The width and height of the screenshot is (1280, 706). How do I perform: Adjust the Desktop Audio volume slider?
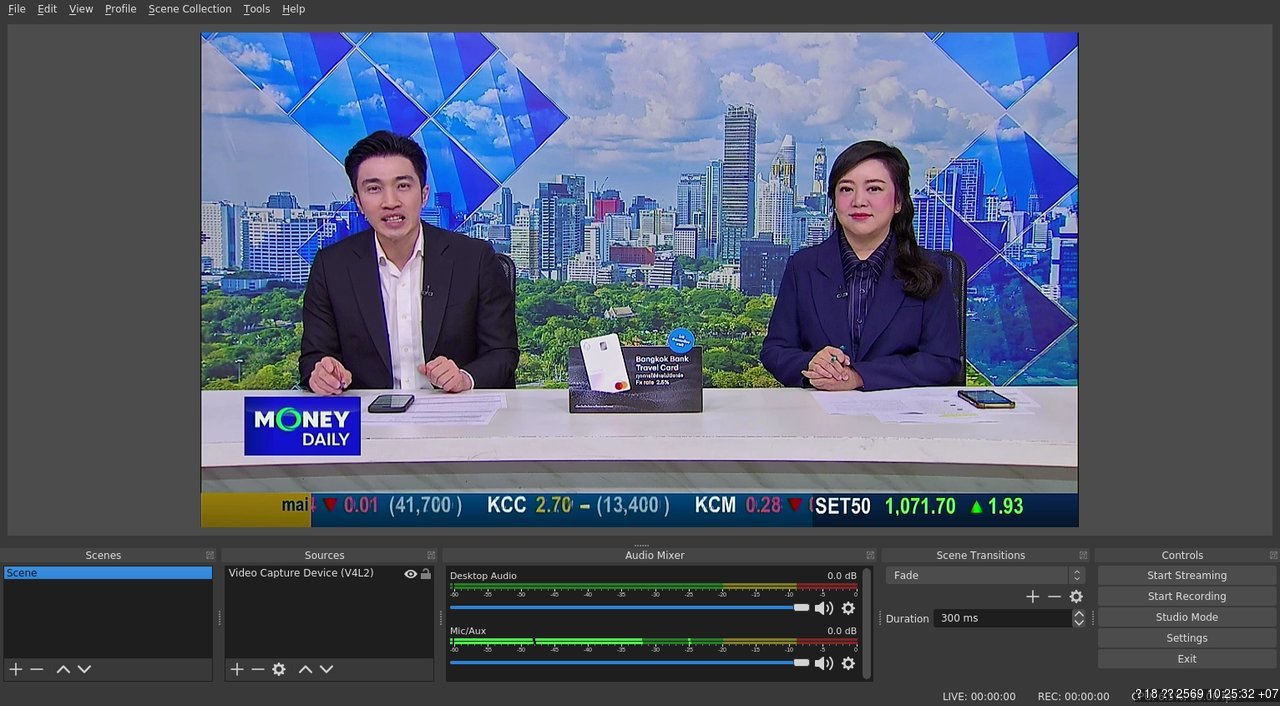[x=629, y=607]
